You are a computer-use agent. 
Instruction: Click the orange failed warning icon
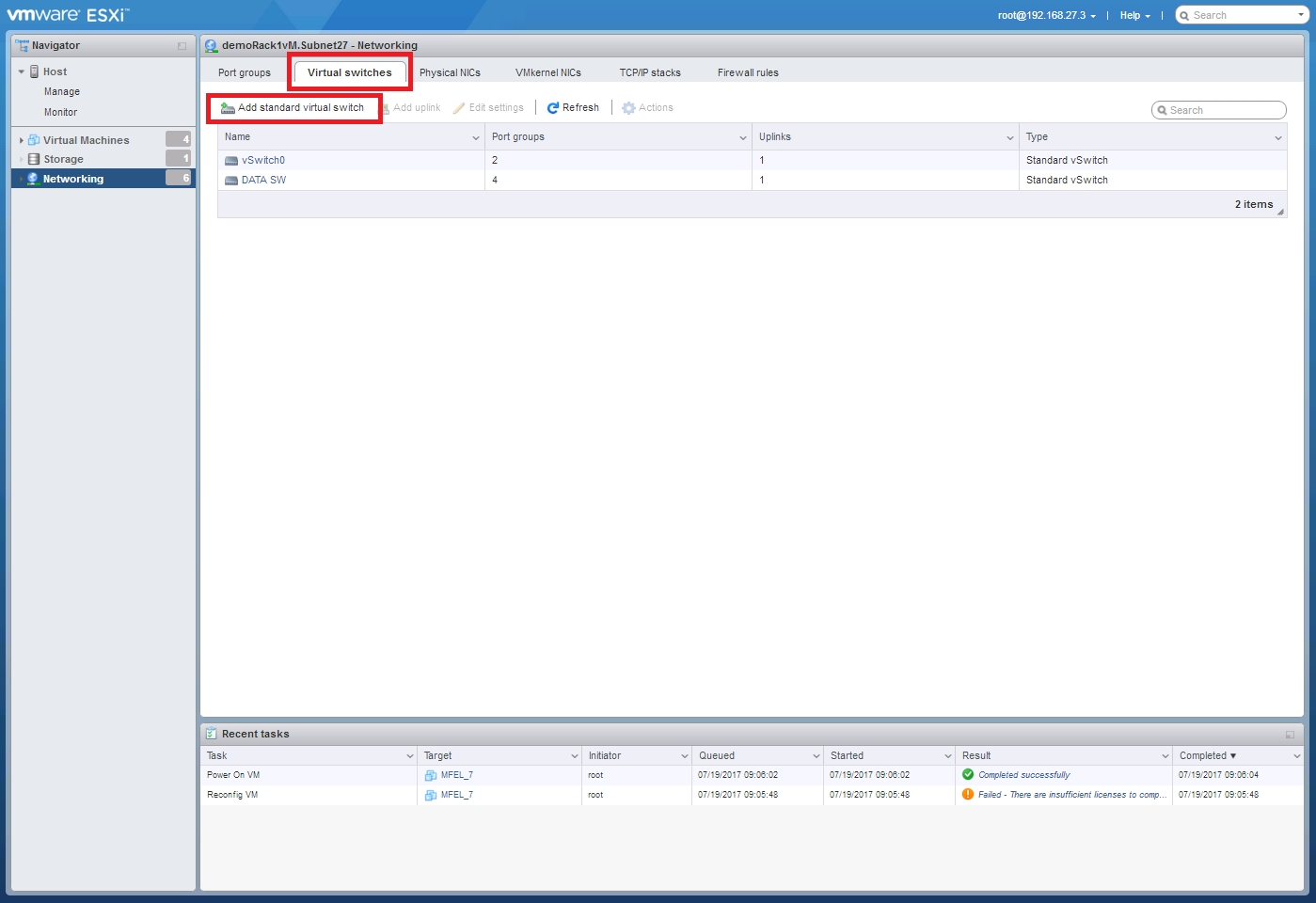click(x=968, y=795)
